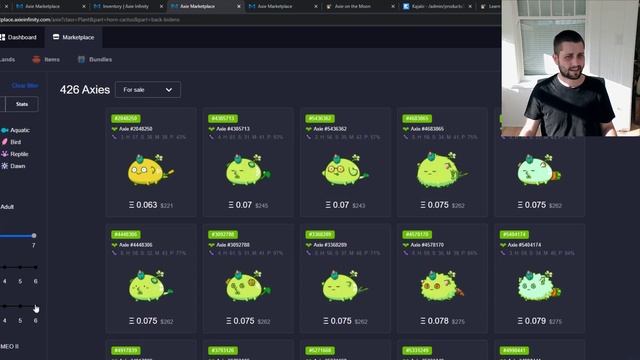Click the Aquatic fish icon
The height and width of the screenshot is (360, 640).
point(4,130)
